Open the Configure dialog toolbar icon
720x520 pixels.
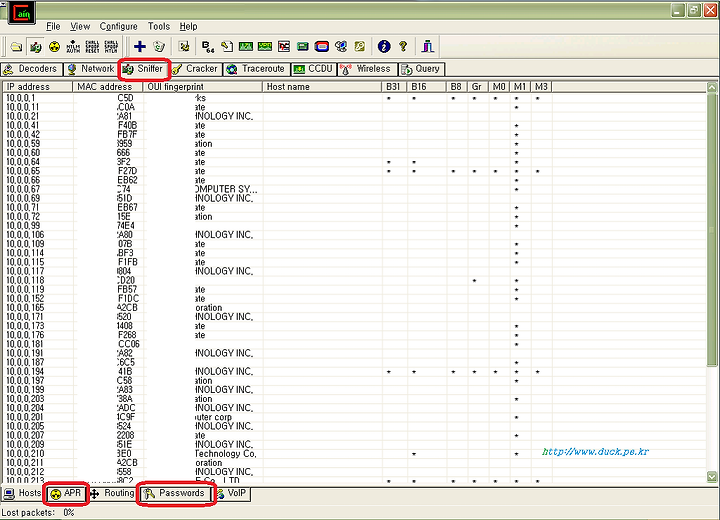point(184,46)
